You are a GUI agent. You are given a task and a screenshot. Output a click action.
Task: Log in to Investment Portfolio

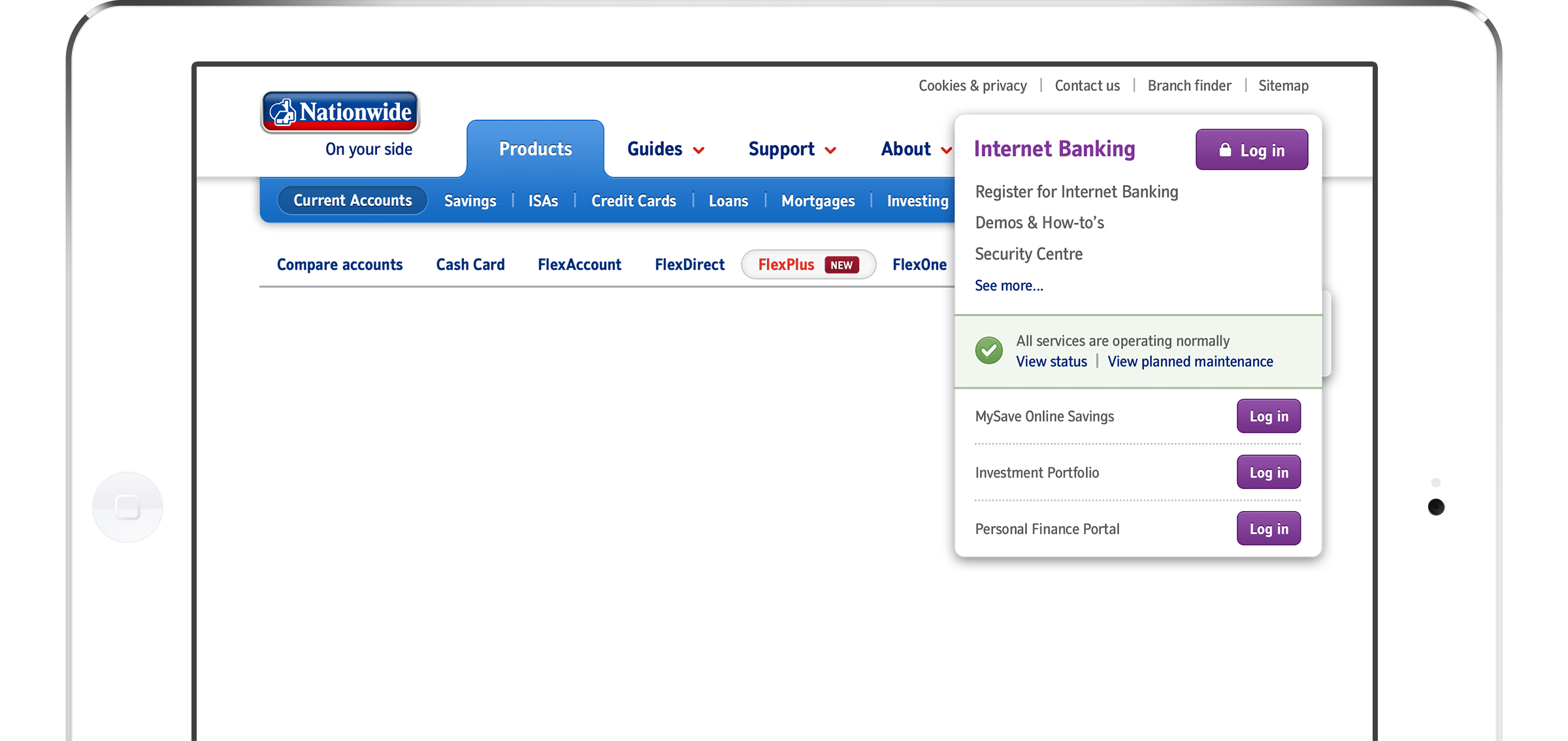(x=1268, y=472)
